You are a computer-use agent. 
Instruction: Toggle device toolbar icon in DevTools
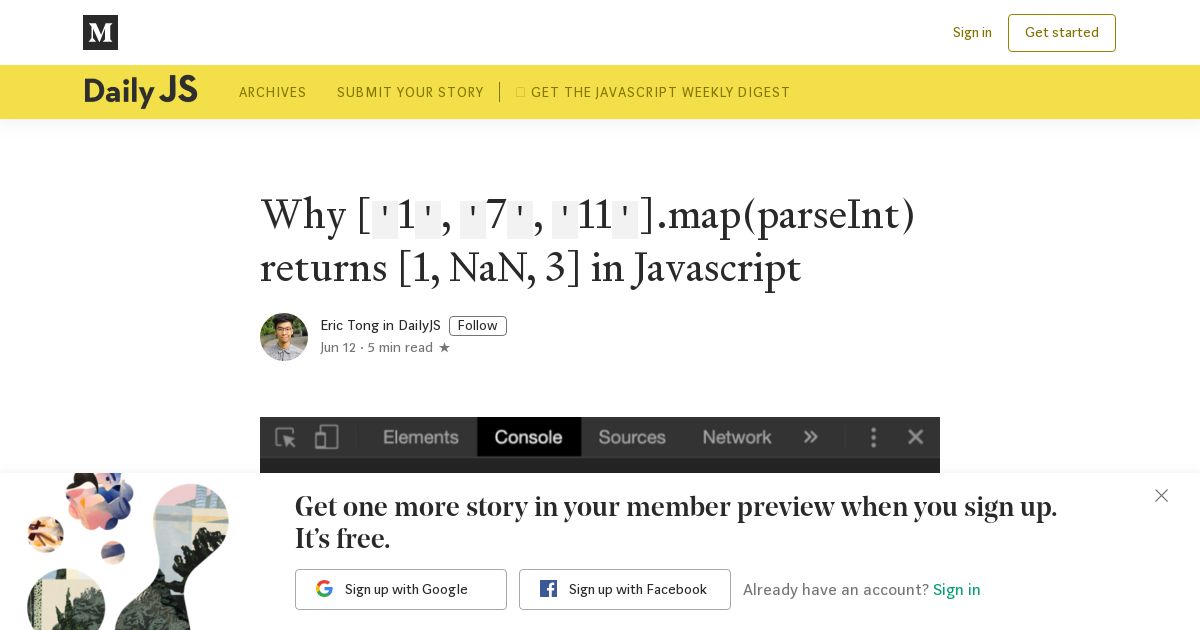(327, 437)
